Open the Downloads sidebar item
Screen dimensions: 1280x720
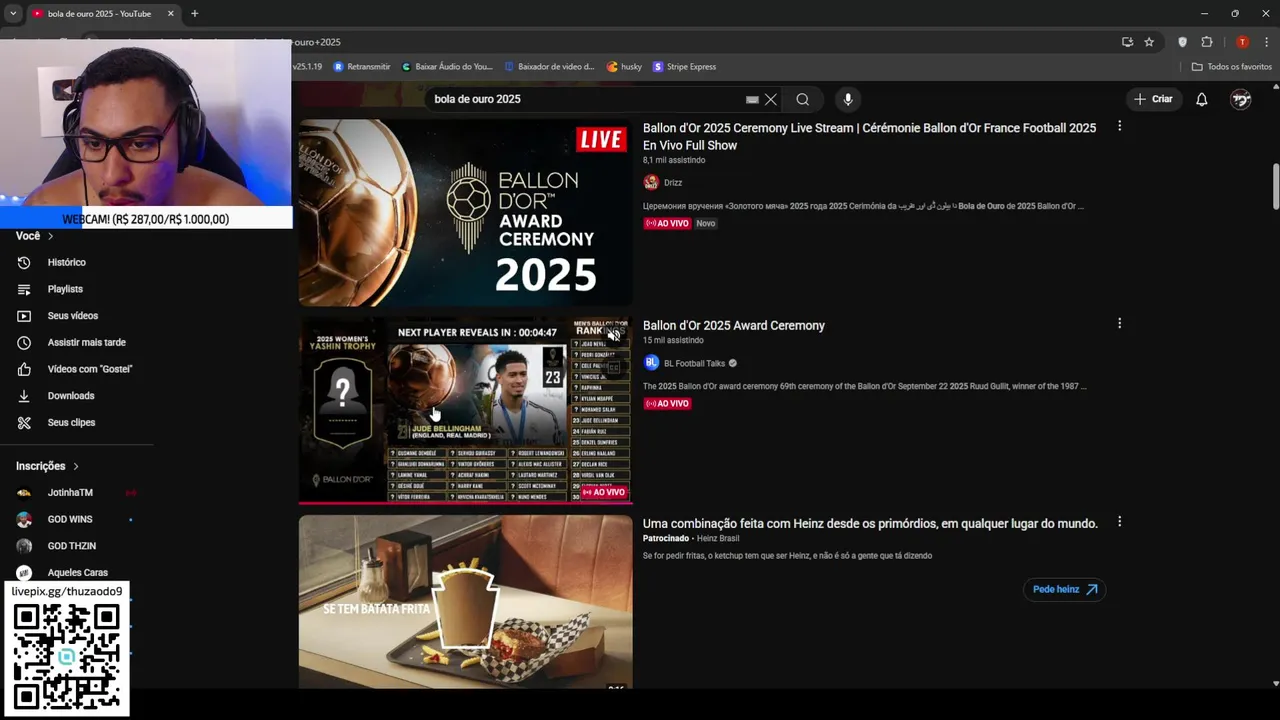[70, 396]
